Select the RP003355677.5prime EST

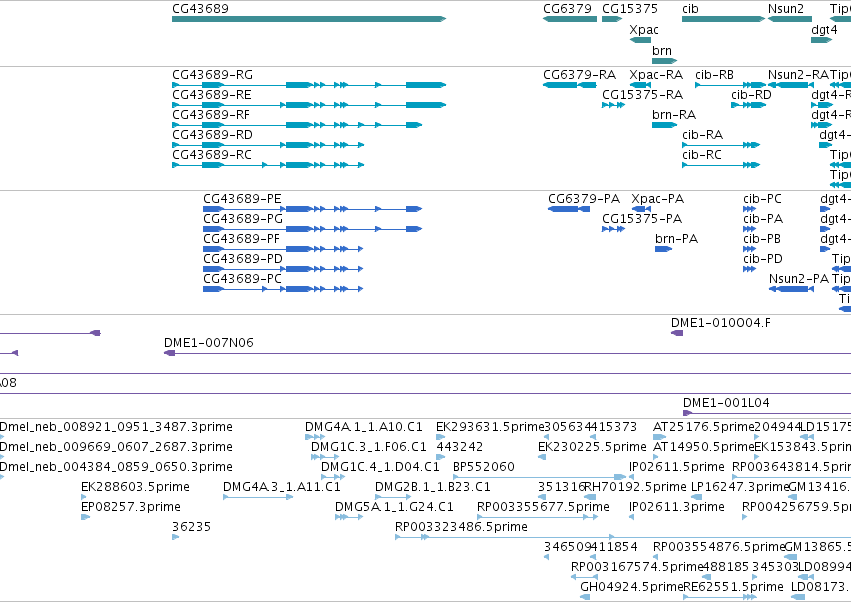pos(537,517)
